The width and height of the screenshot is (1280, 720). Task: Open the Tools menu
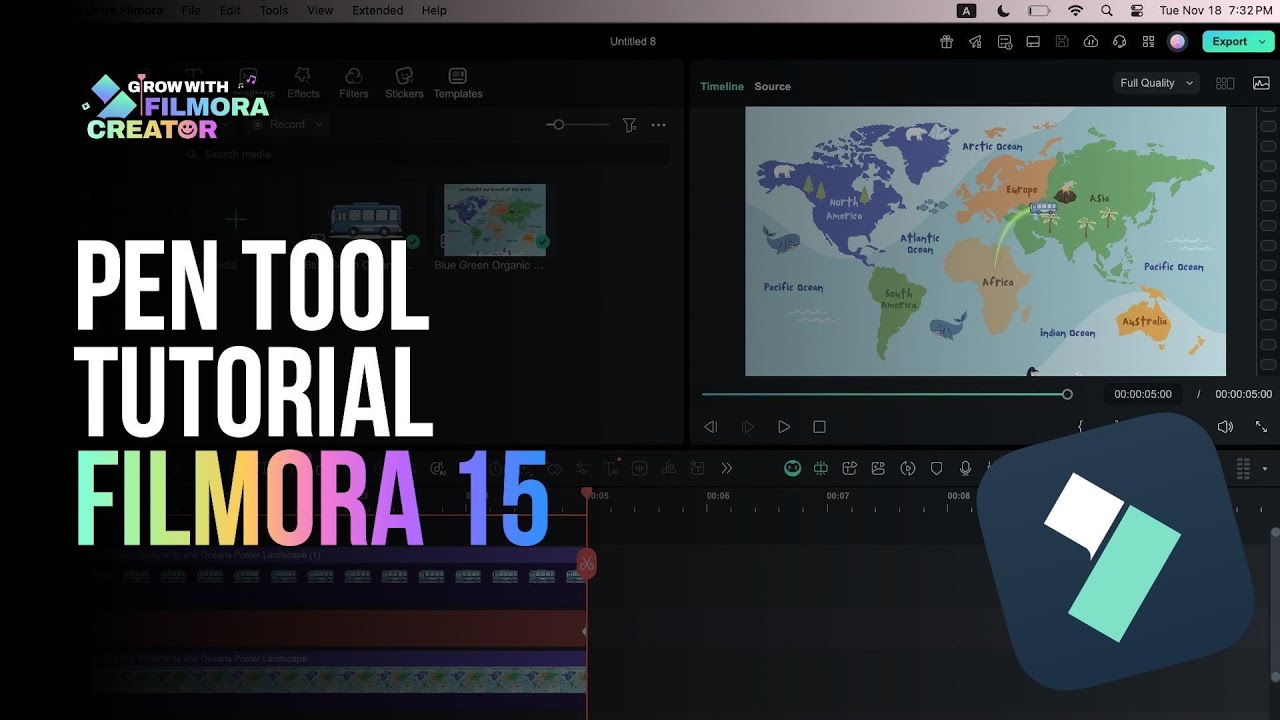click(x=274, y=10)
